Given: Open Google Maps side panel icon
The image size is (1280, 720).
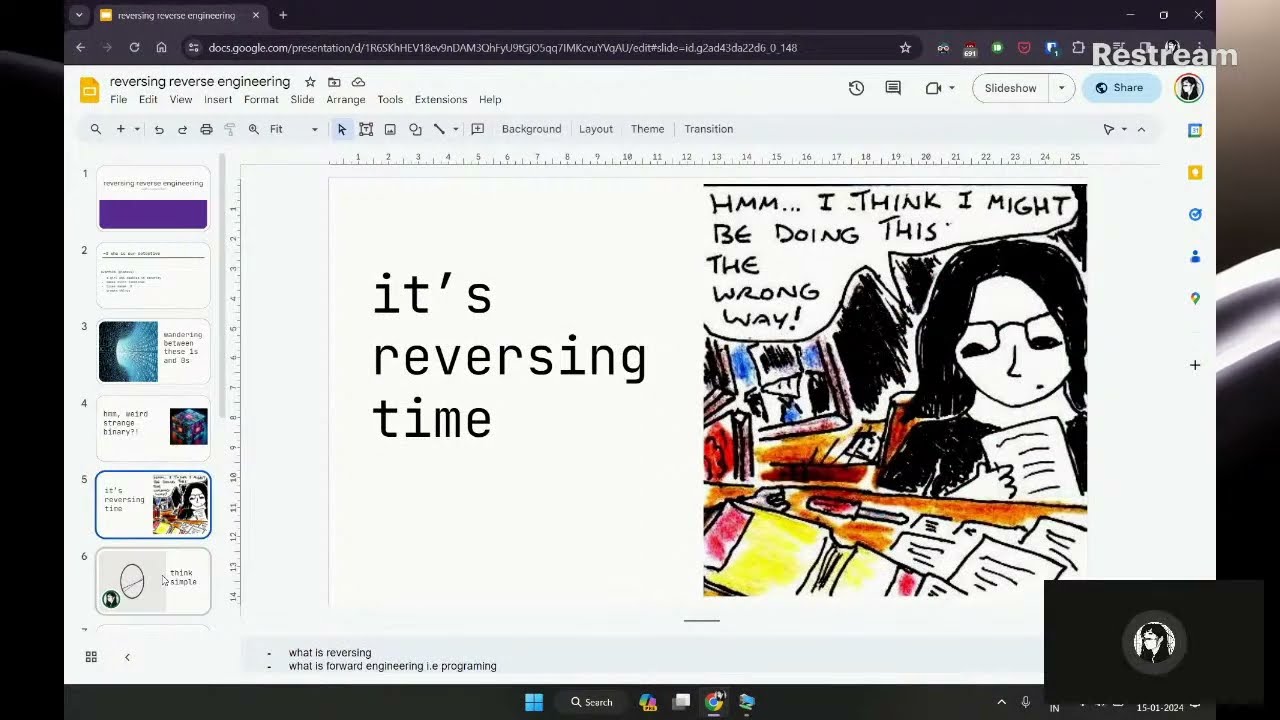Looking at the screenshot, I should [1195, 298].
